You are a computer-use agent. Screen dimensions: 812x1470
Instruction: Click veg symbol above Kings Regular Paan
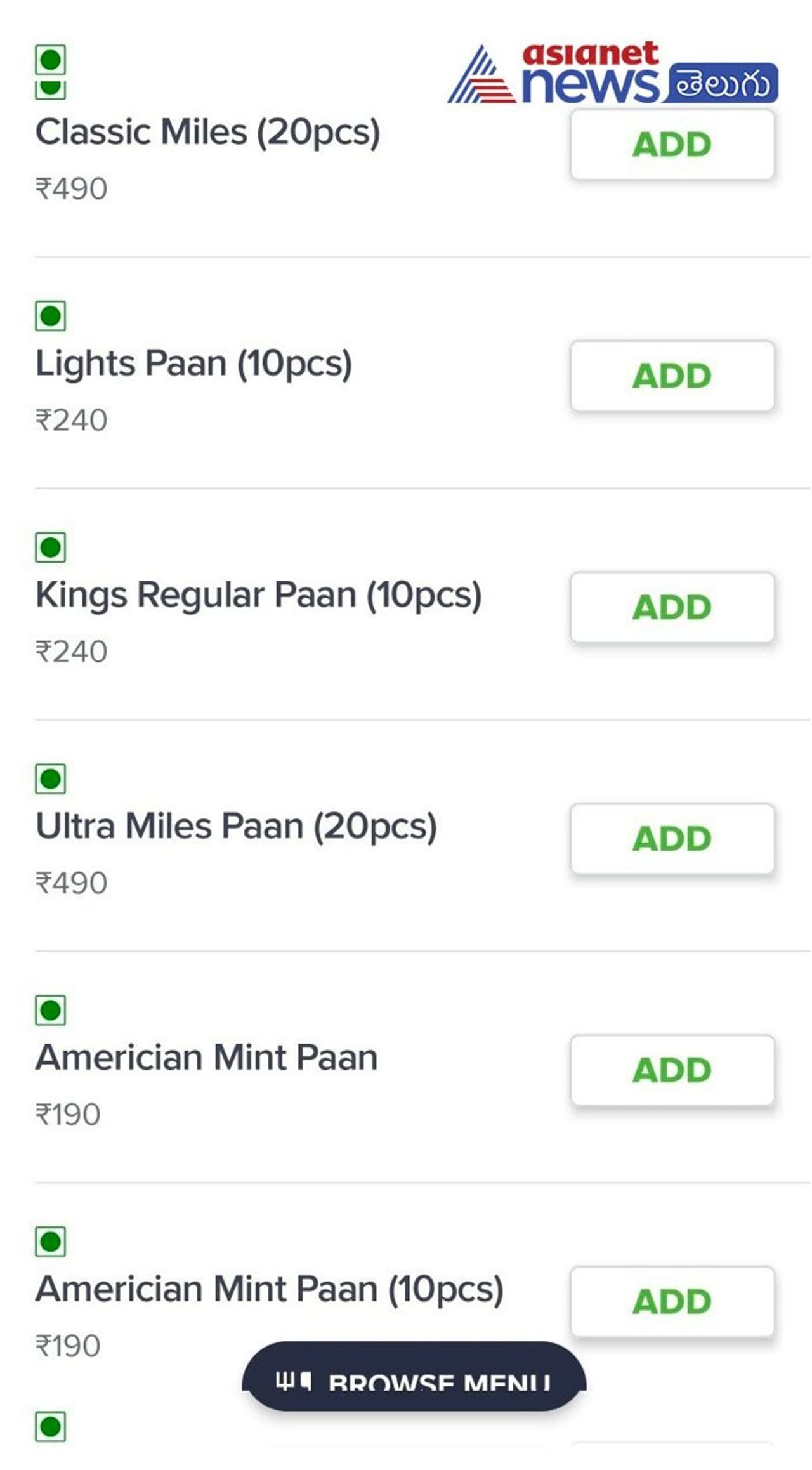(x=50, y=547)
